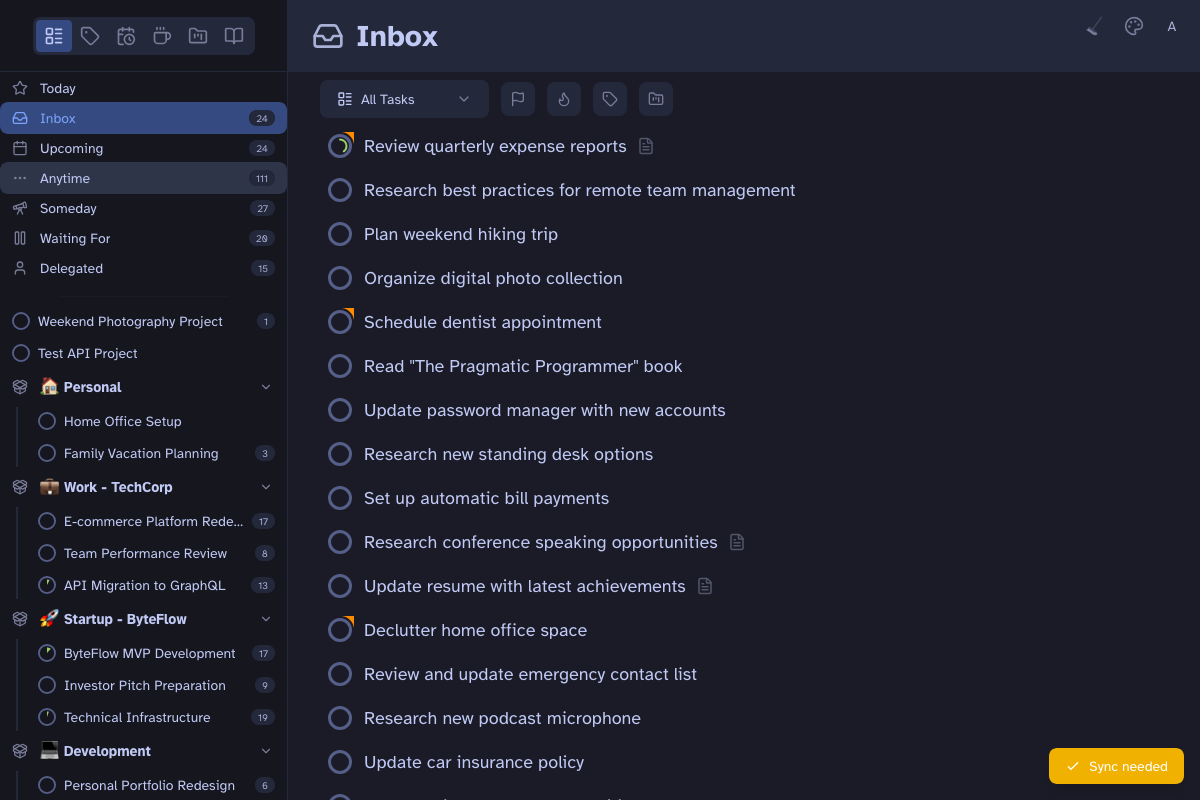Click the open book icon in the sidebar toolbar
Image resolution: width=1200 pixels, height=800 pixels.
point(234,37)
